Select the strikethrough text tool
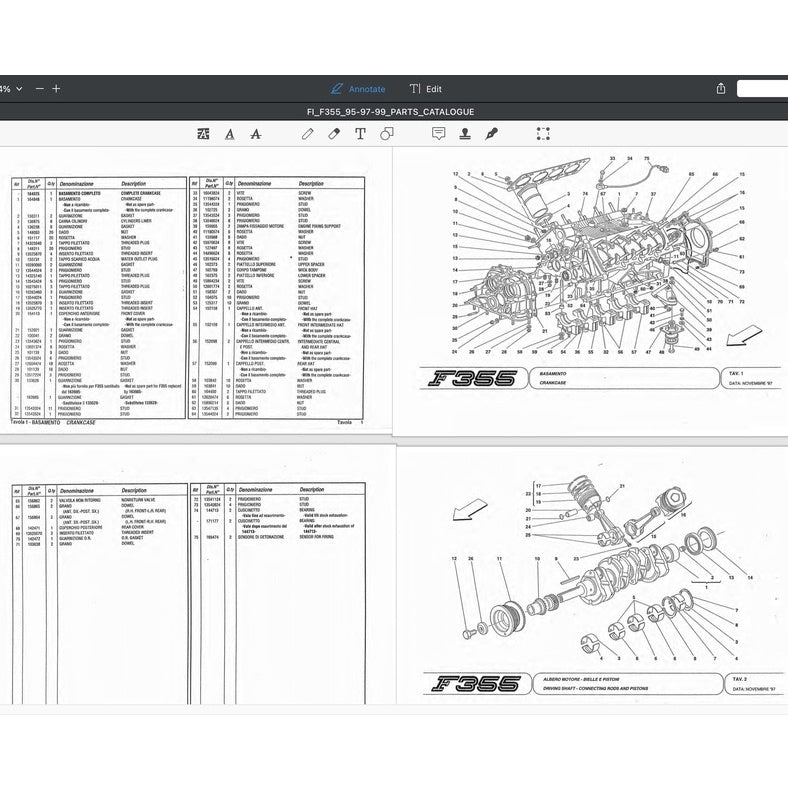The image size is (788, 788). click(x=256, y=133)
